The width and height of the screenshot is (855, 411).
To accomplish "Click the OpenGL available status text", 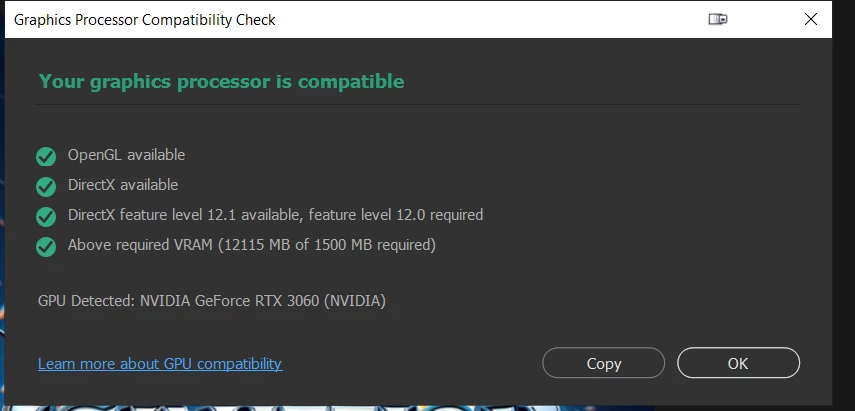I will coord(127,155).
